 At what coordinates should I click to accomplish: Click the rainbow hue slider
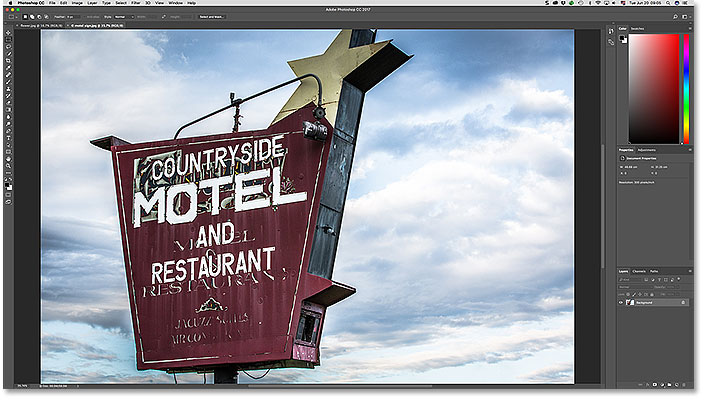pyautogui.click(x=686, y=89)
